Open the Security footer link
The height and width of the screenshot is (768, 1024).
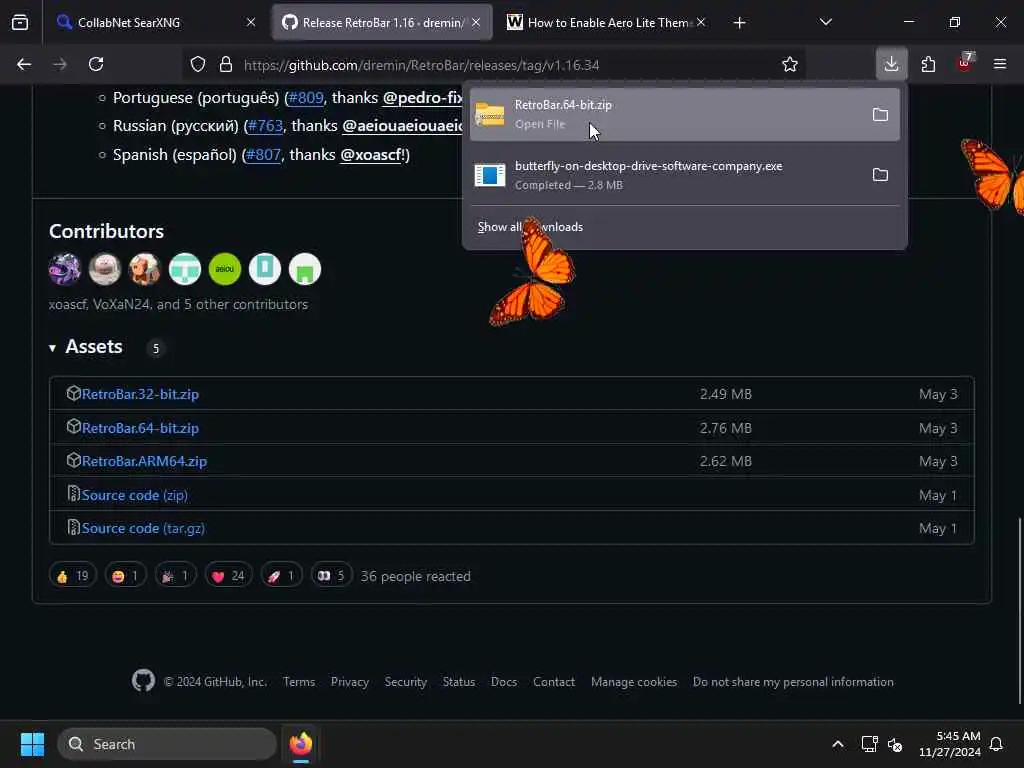[406, 682]
